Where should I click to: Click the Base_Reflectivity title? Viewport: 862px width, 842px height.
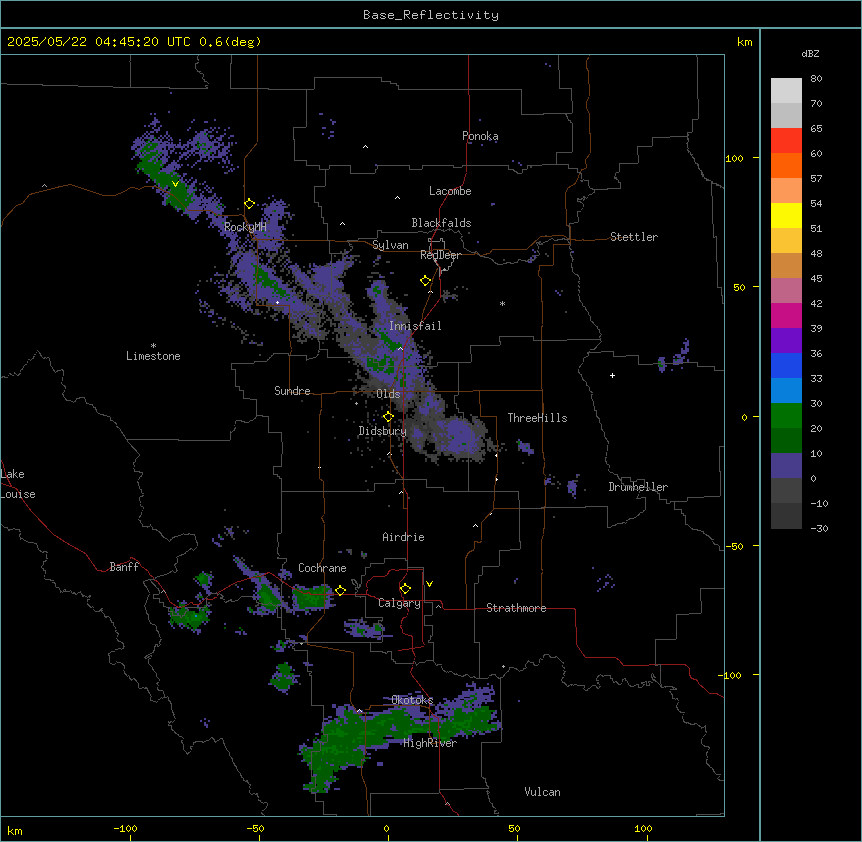coord(431,15)
